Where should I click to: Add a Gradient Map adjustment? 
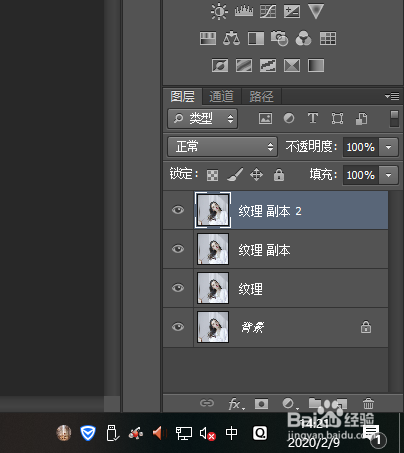[x=316, y=65]
